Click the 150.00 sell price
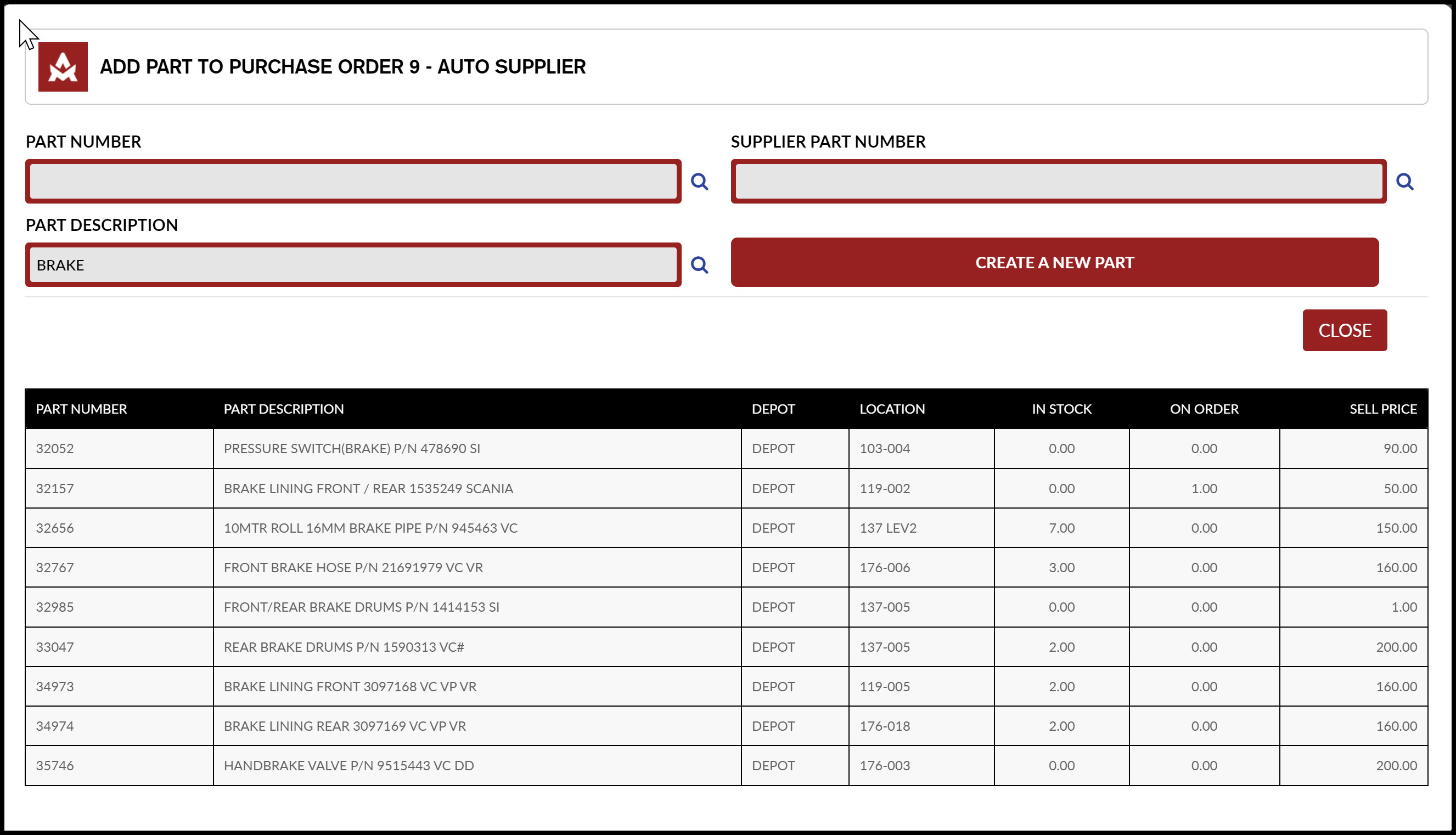The image size is (1456, 835). (x=1396, y=528)
